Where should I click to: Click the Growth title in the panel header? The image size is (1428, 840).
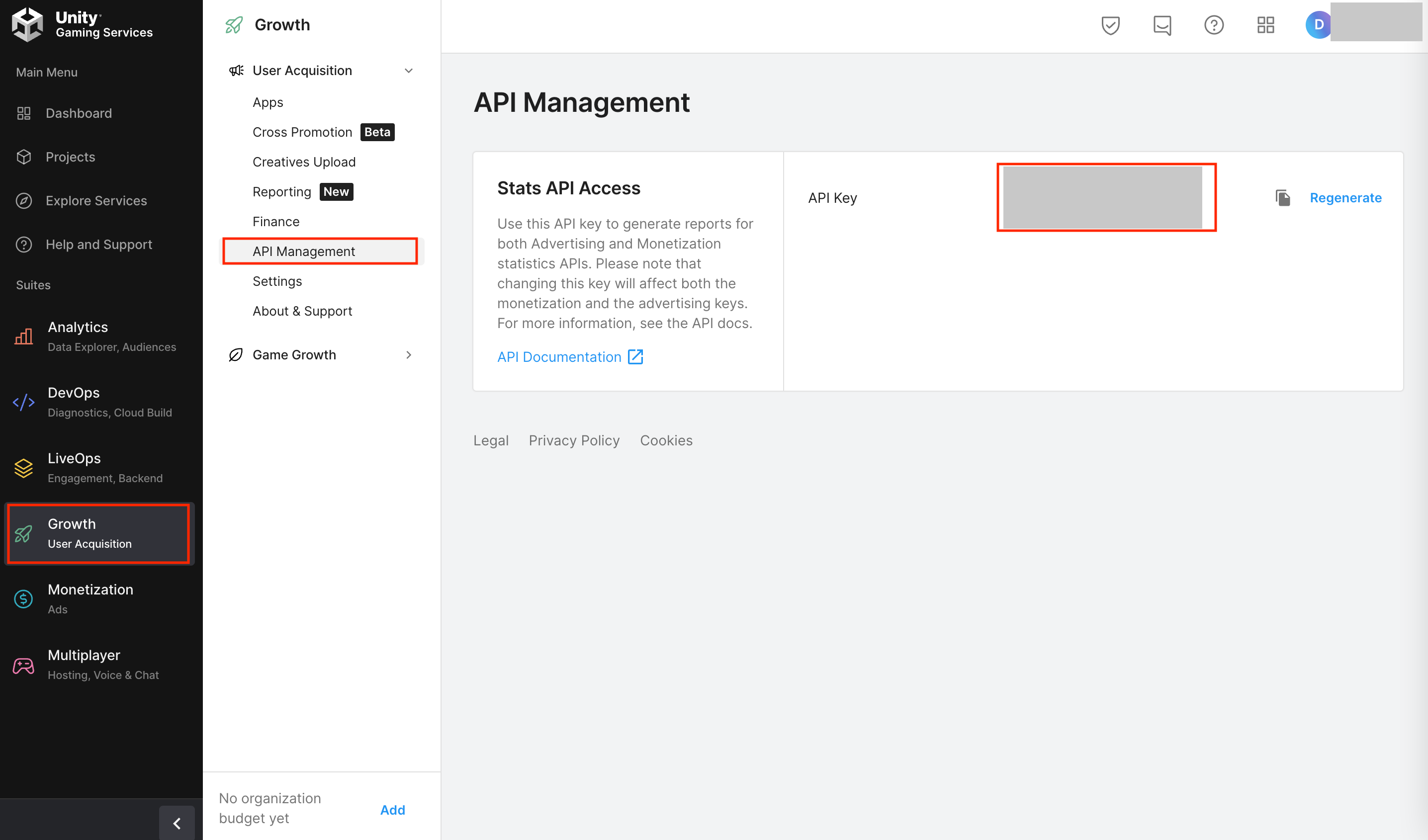pos(282,25)
